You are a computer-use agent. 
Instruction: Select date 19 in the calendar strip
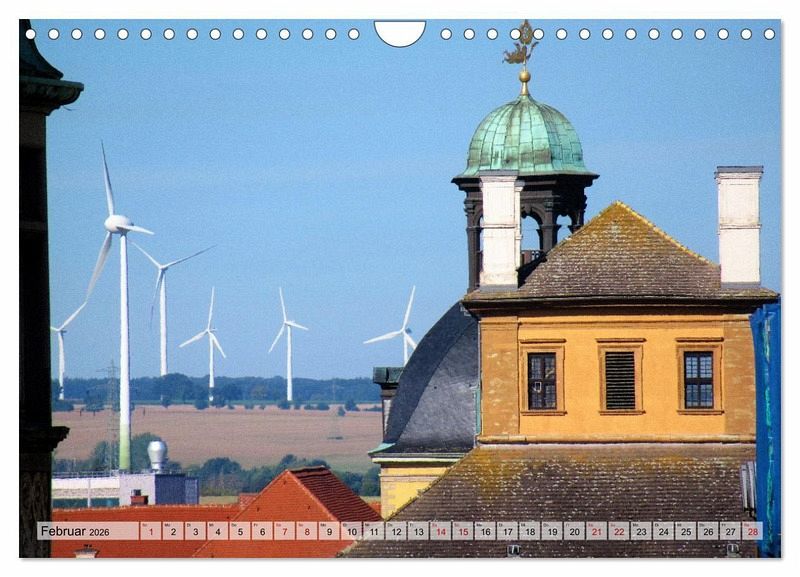coord(553,531)
